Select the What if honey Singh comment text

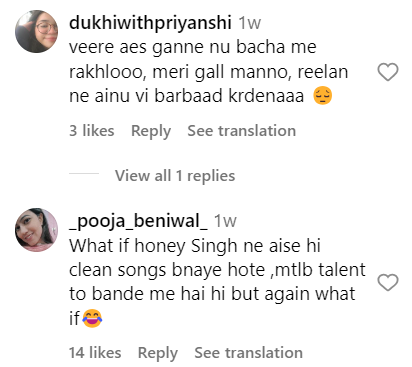(x=217, y=282)
